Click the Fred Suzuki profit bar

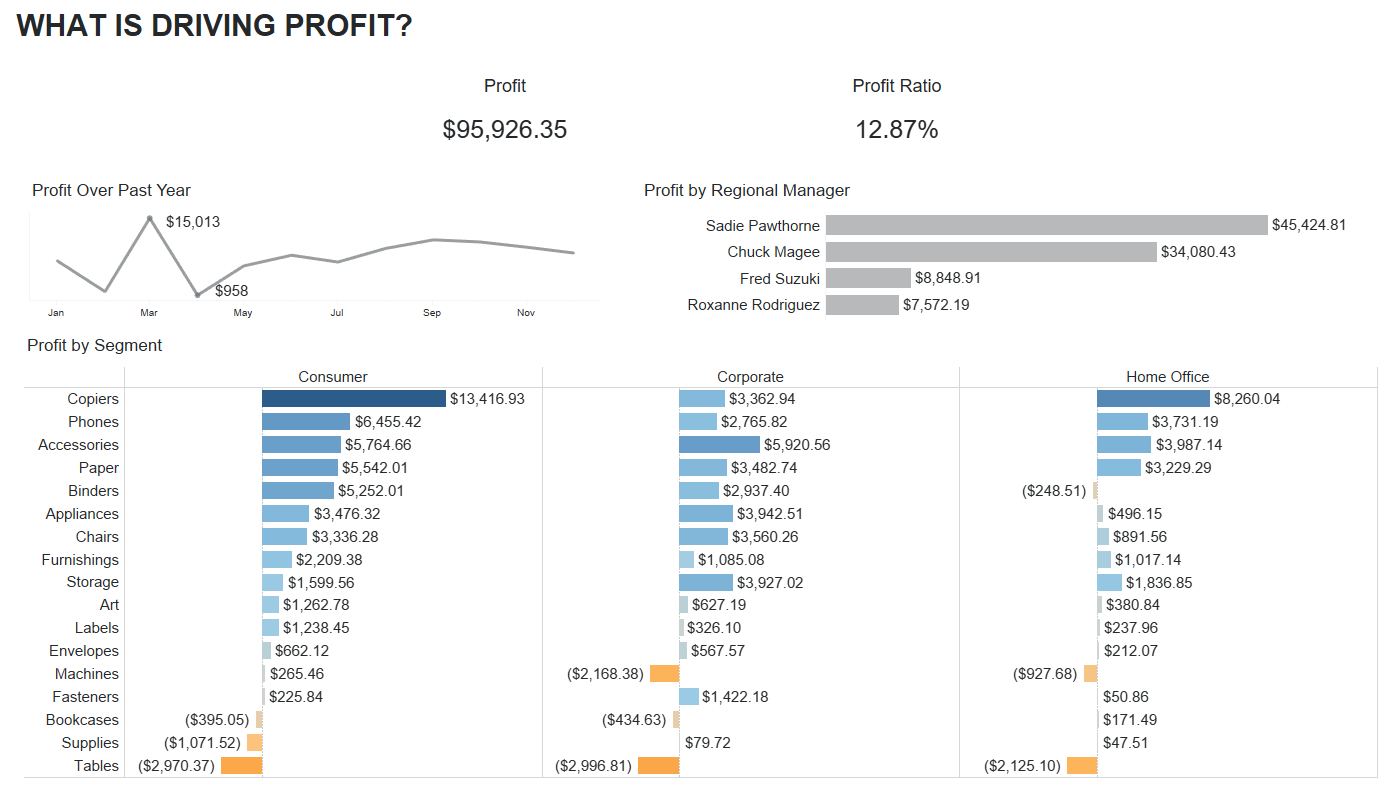point(868,278)
